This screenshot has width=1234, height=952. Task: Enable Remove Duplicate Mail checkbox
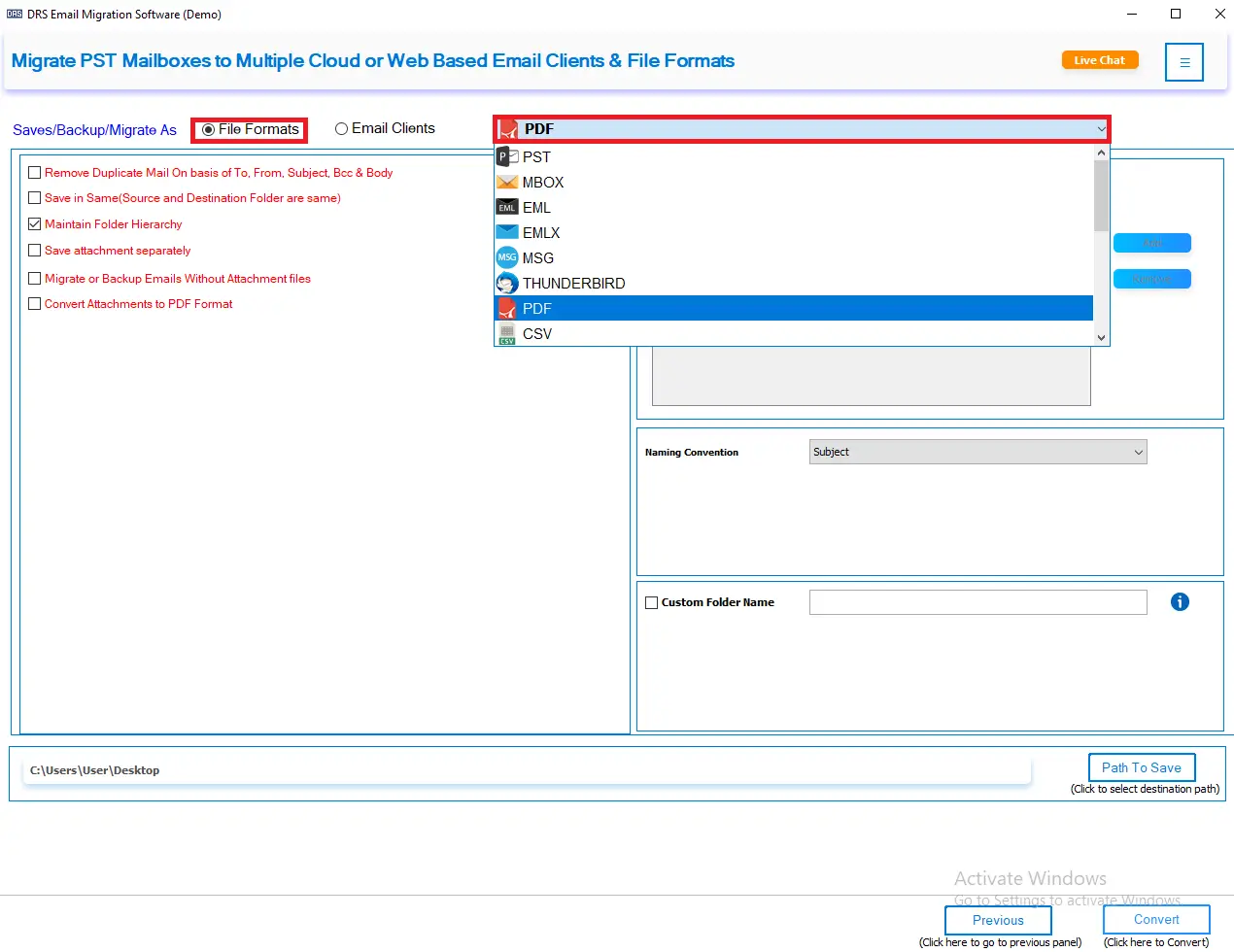[x=35, y=173]
